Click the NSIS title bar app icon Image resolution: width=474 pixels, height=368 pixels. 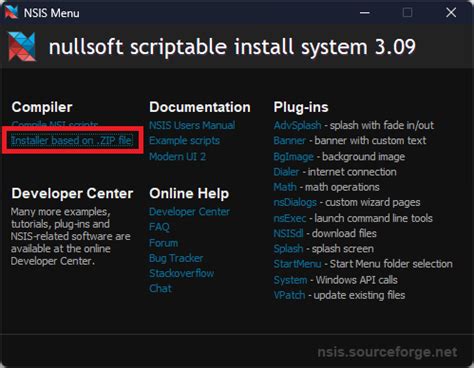(x=11, y=12)
